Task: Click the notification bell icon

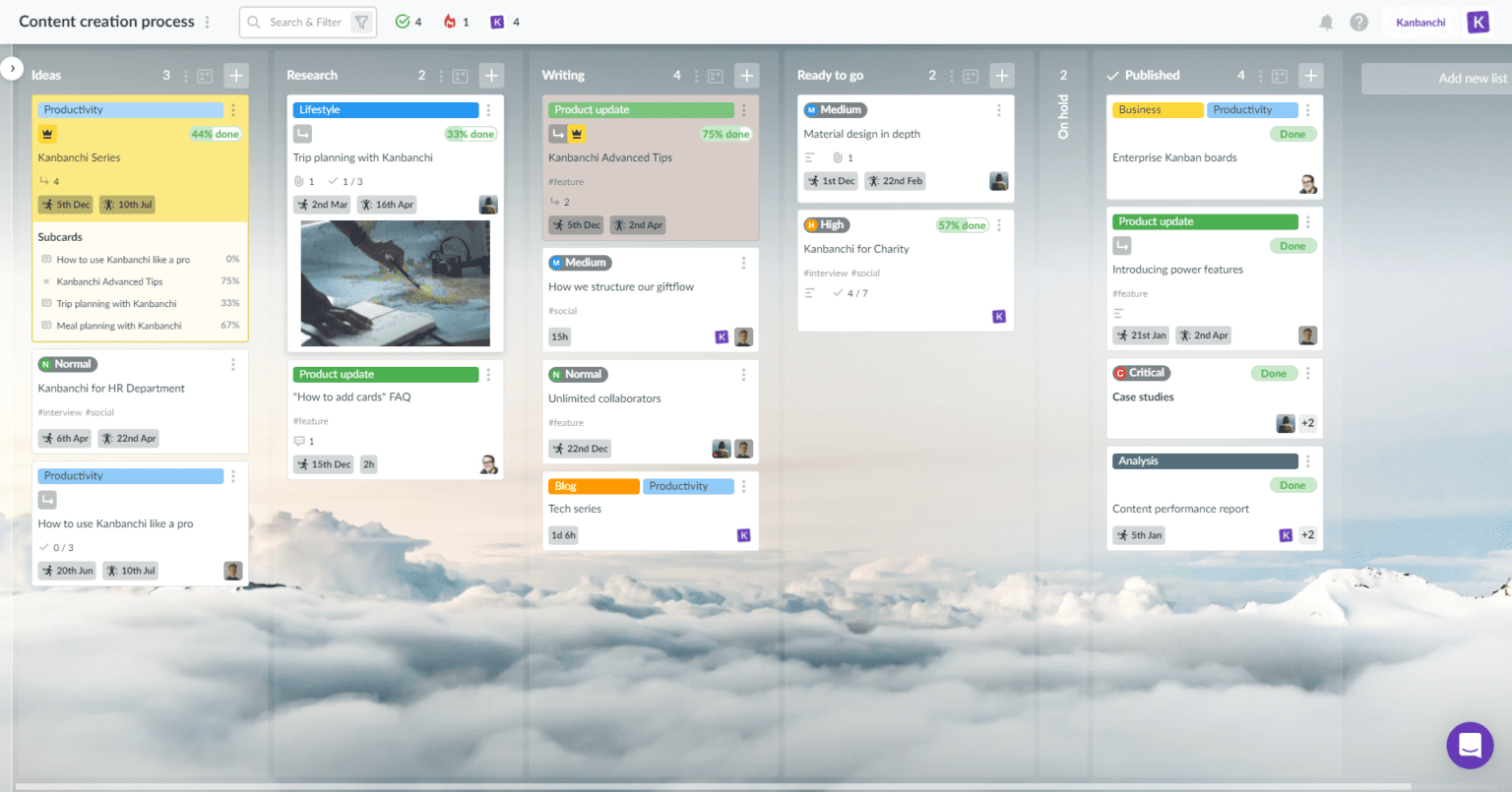Action: pos(1326,21)
